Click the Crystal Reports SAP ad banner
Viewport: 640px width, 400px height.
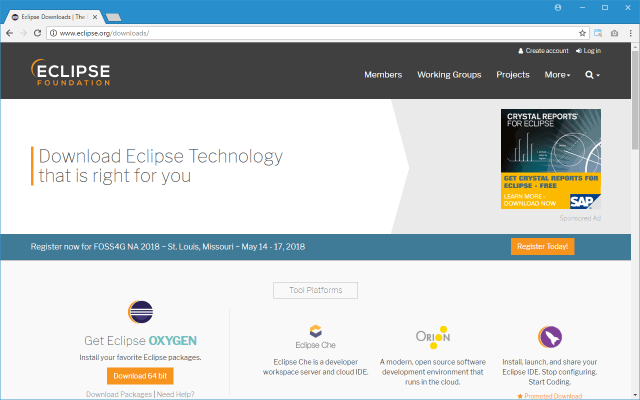point(551,159)
